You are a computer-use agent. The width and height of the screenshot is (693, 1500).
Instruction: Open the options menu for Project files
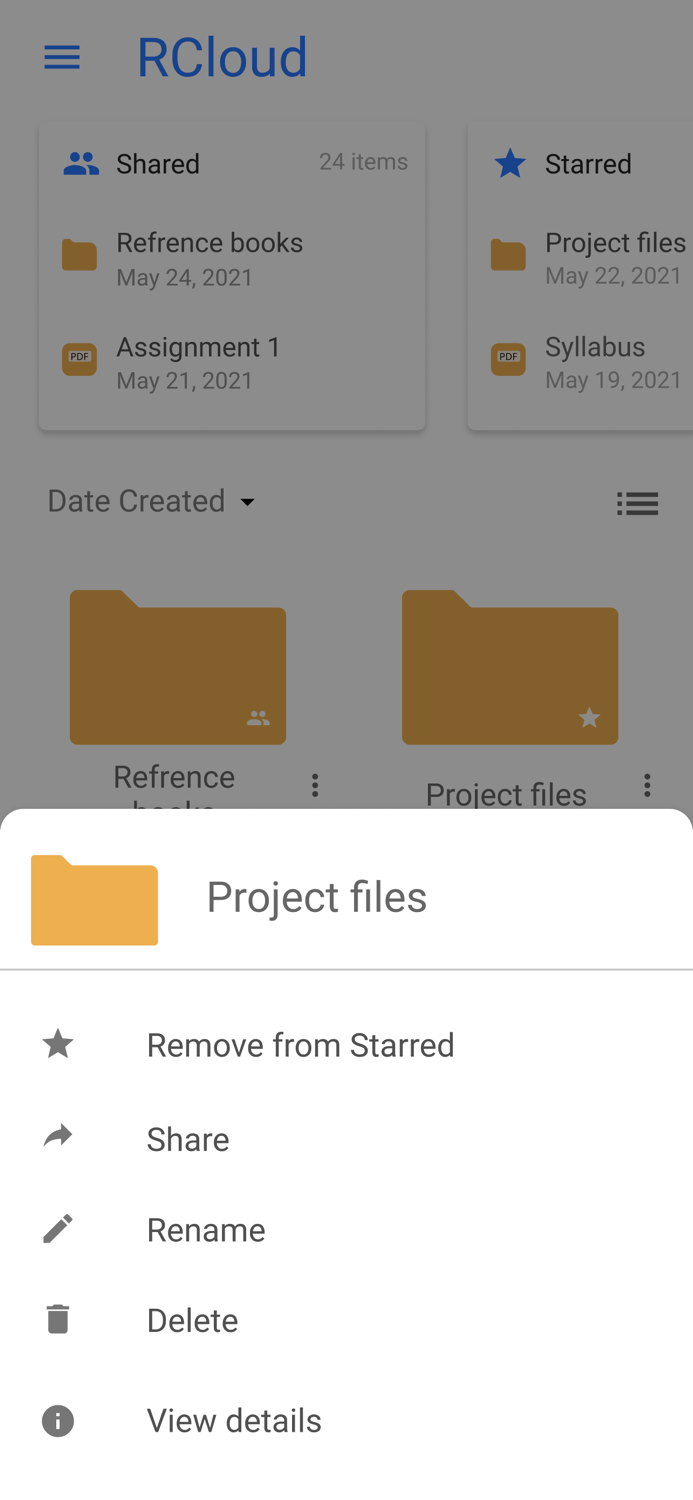tap(648, 784)
